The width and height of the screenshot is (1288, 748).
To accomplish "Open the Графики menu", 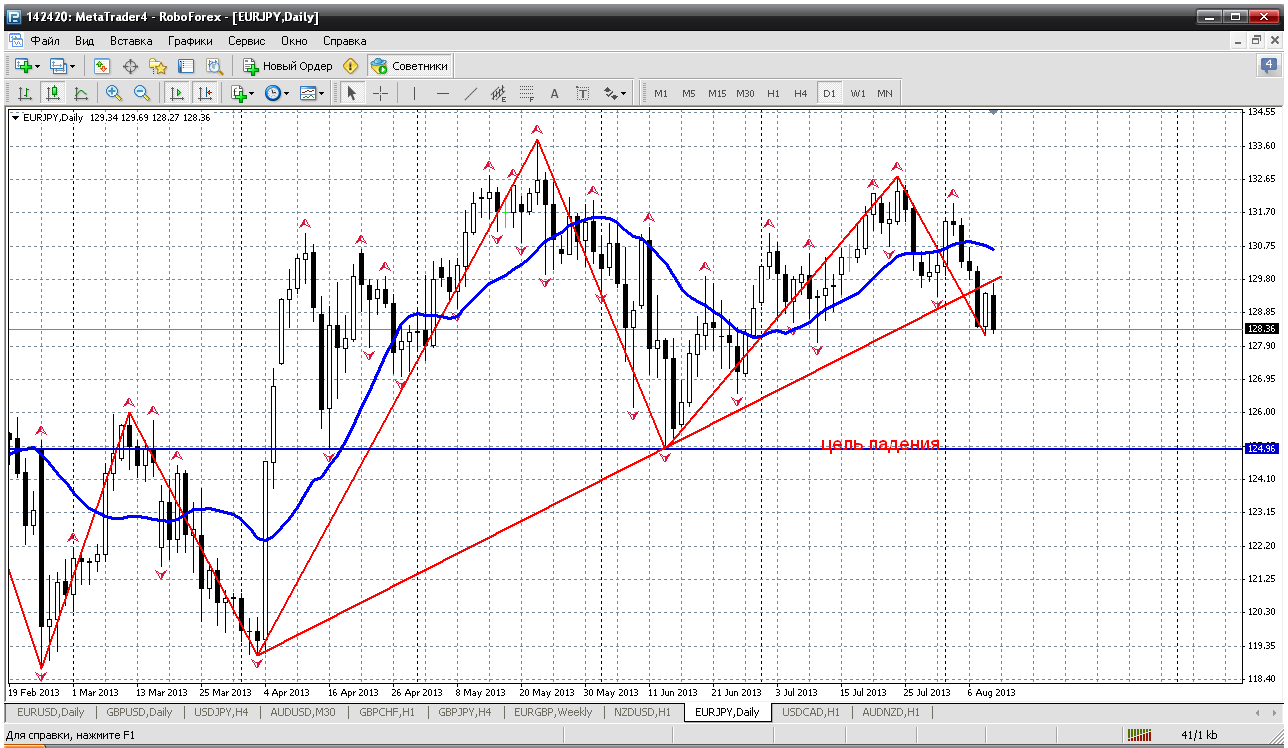I will click(191, 41).
